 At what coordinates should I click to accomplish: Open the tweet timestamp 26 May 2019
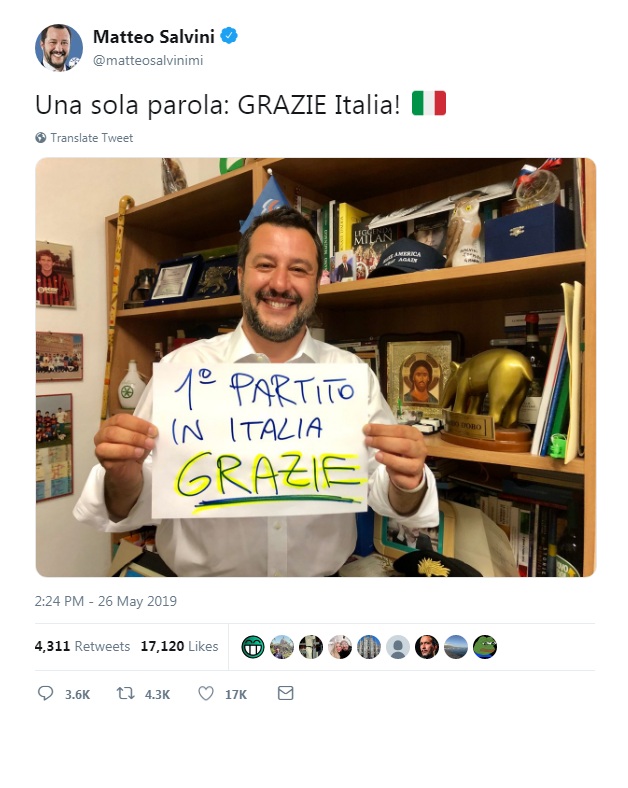pyautogui.click(x=106, y=601)
